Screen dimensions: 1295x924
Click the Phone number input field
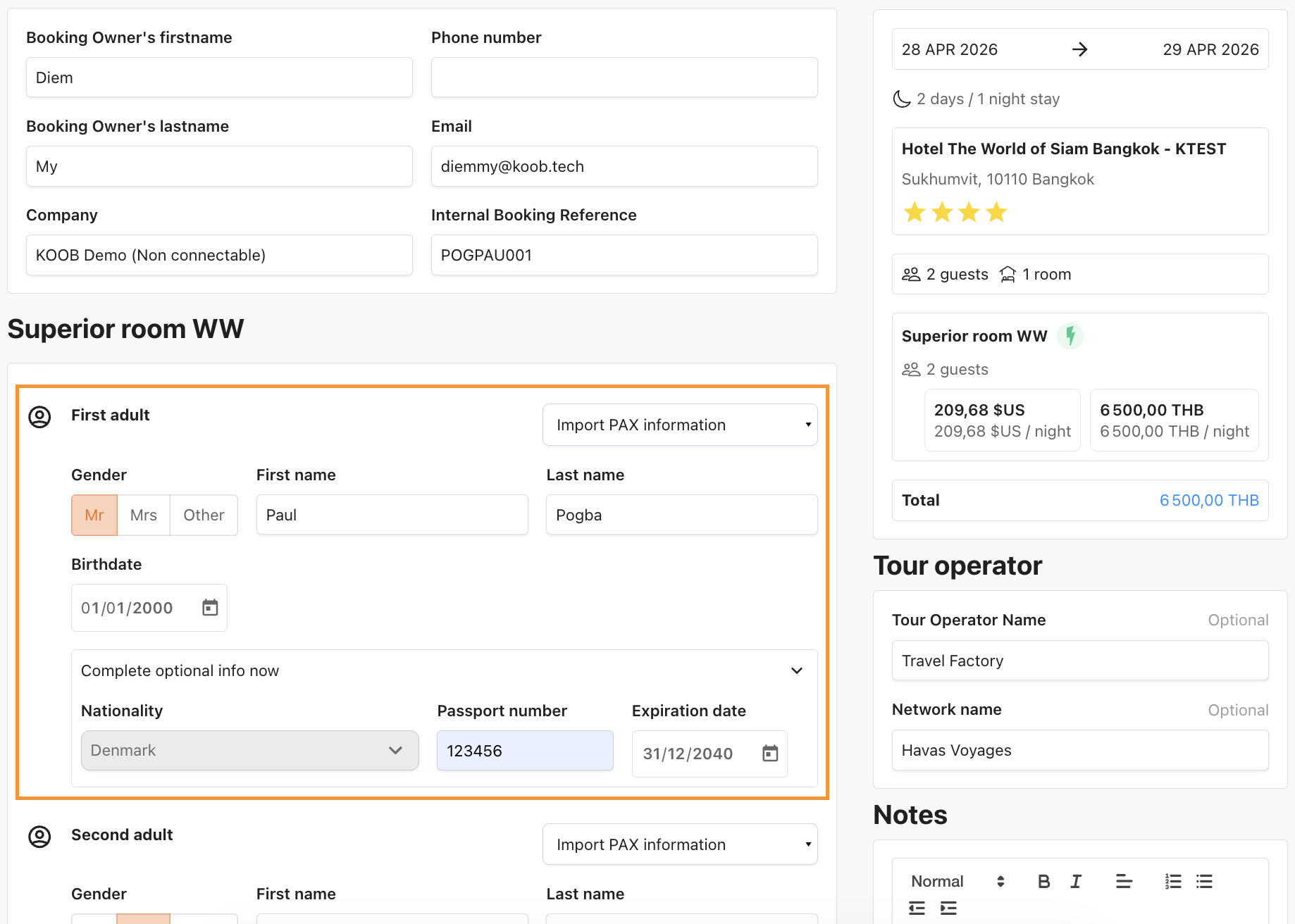coord(624,77)
